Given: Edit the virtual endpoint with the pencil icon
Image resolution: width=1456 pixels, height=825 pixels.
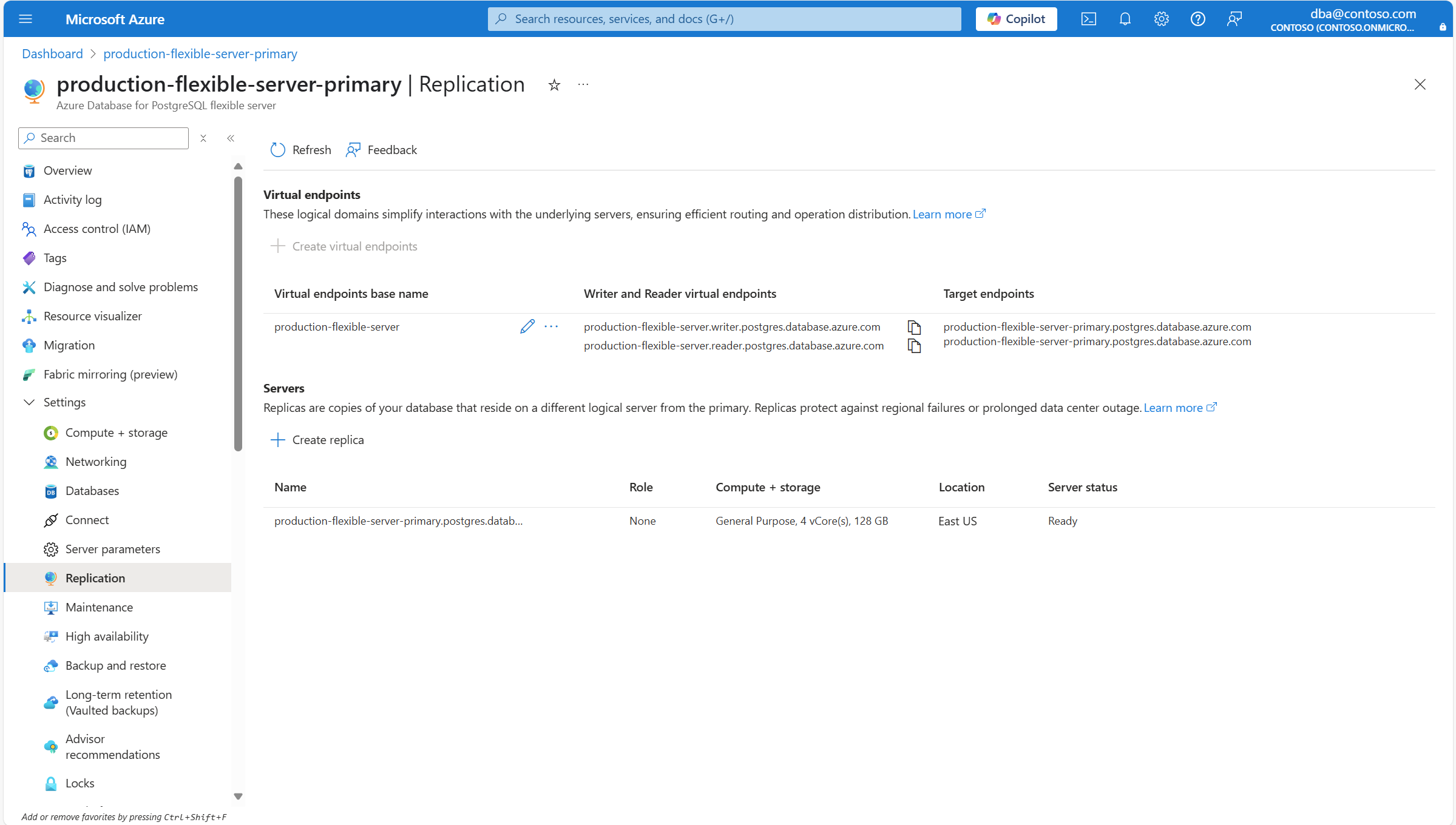Looking at the screenshot, I should click(x=527, y=326).
